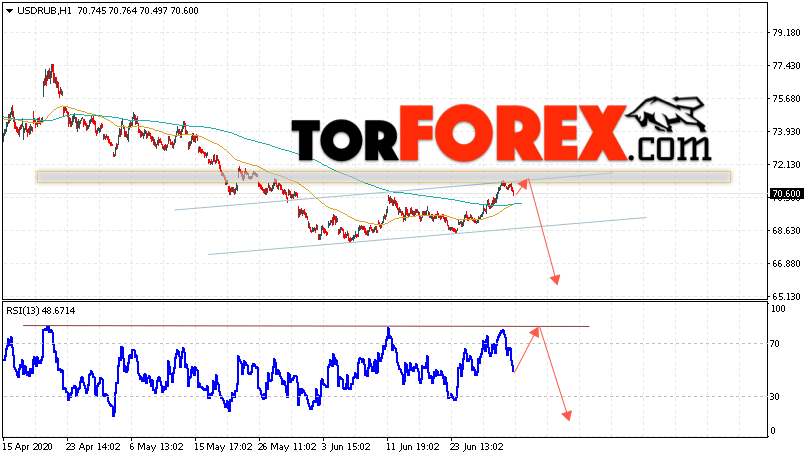Click the 77.430 price axis label
Viewport: 808px width, 458px height.
coord(786,65)
